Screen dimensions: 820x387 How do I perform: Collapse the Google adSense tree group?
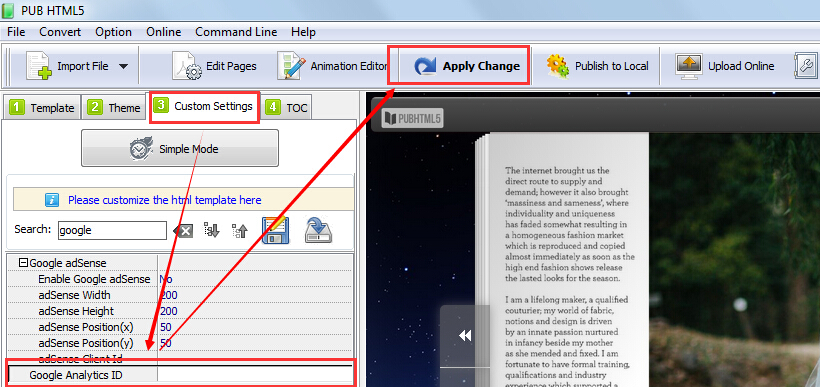coord(23,263)
